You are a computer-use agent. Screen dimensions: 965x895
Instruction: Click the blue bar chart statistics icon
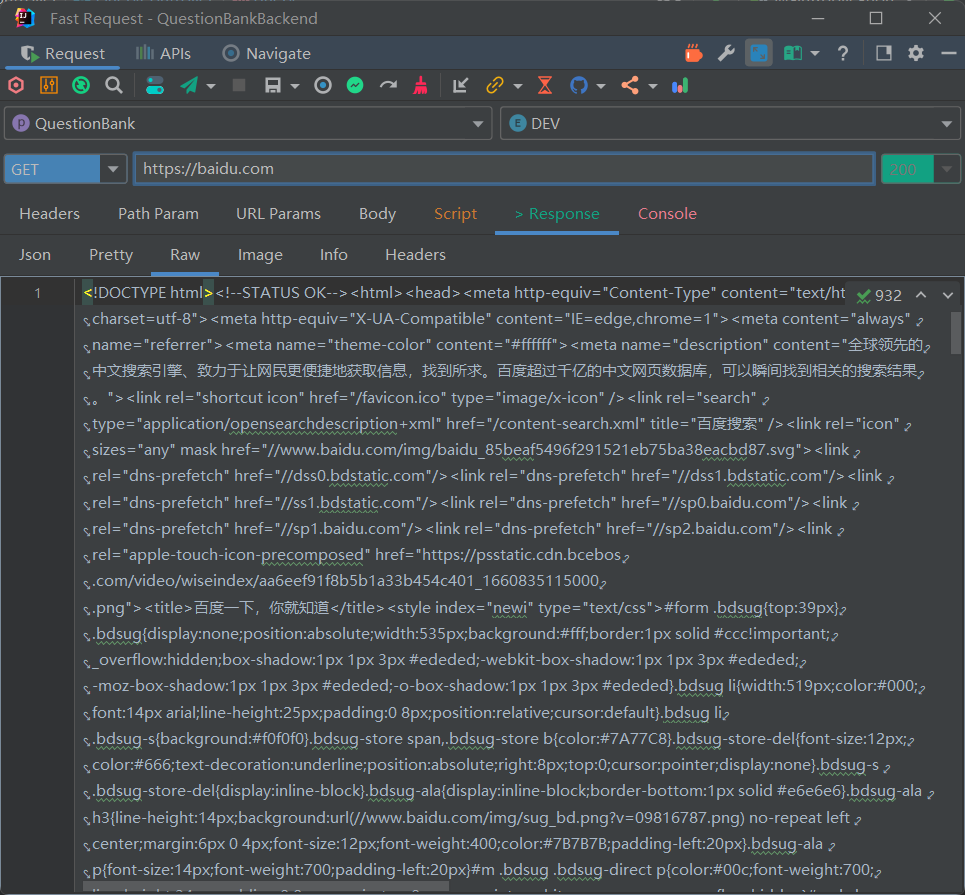point(680,86)
